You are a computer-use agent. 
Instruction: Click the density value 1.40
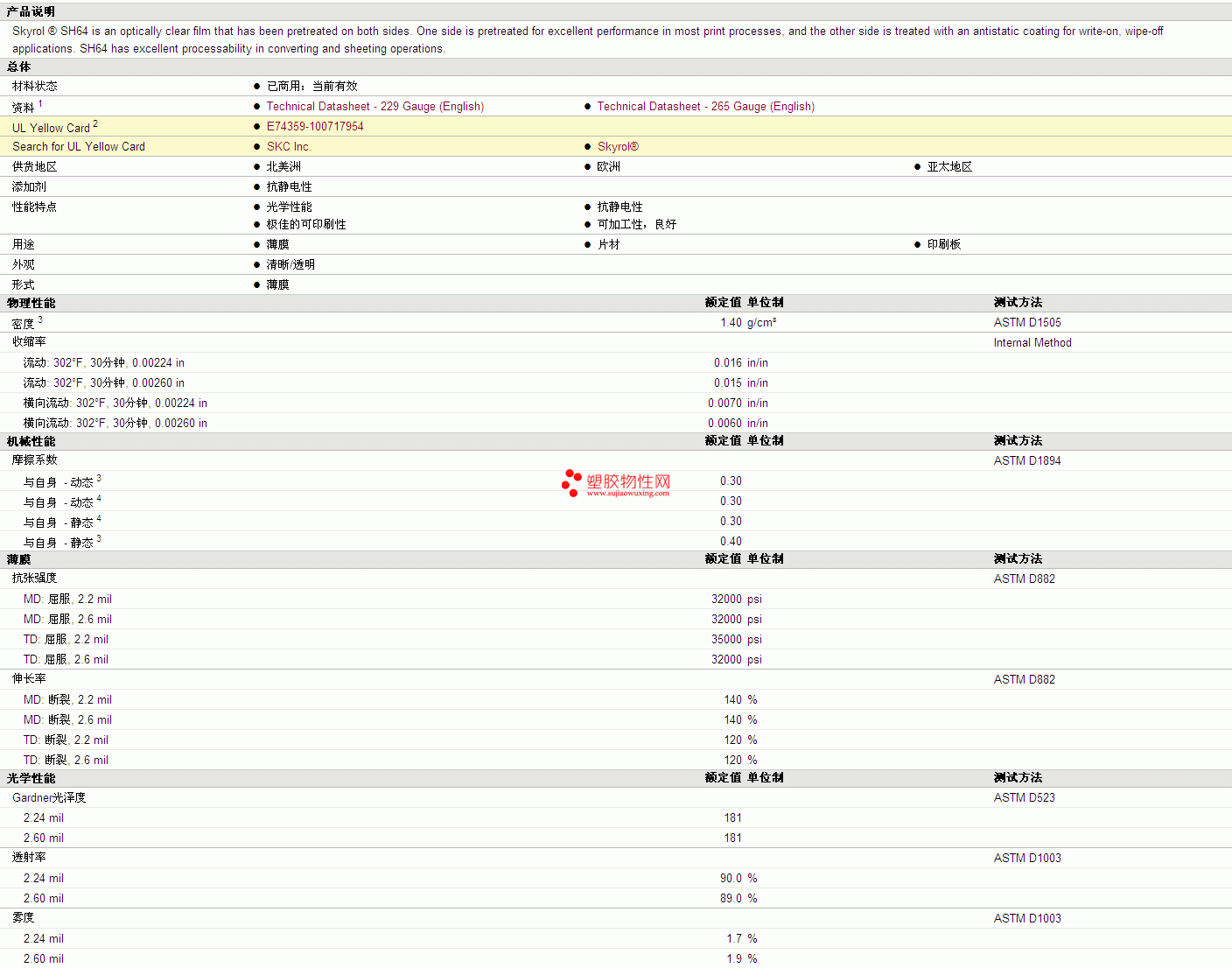pyautogui.click(x=731, y=322)
